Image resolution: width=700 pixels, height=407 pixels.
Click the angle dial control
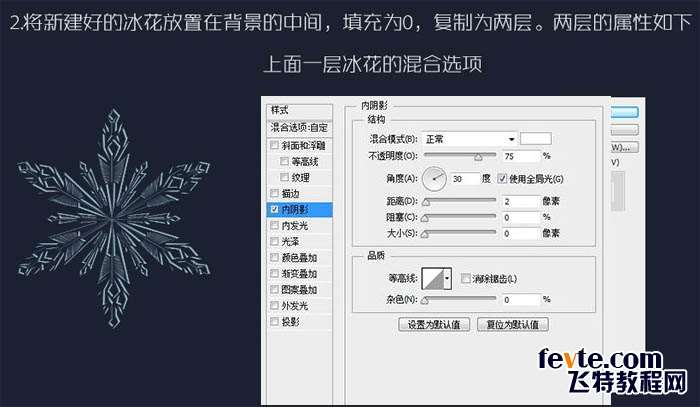tap(434, 179)
